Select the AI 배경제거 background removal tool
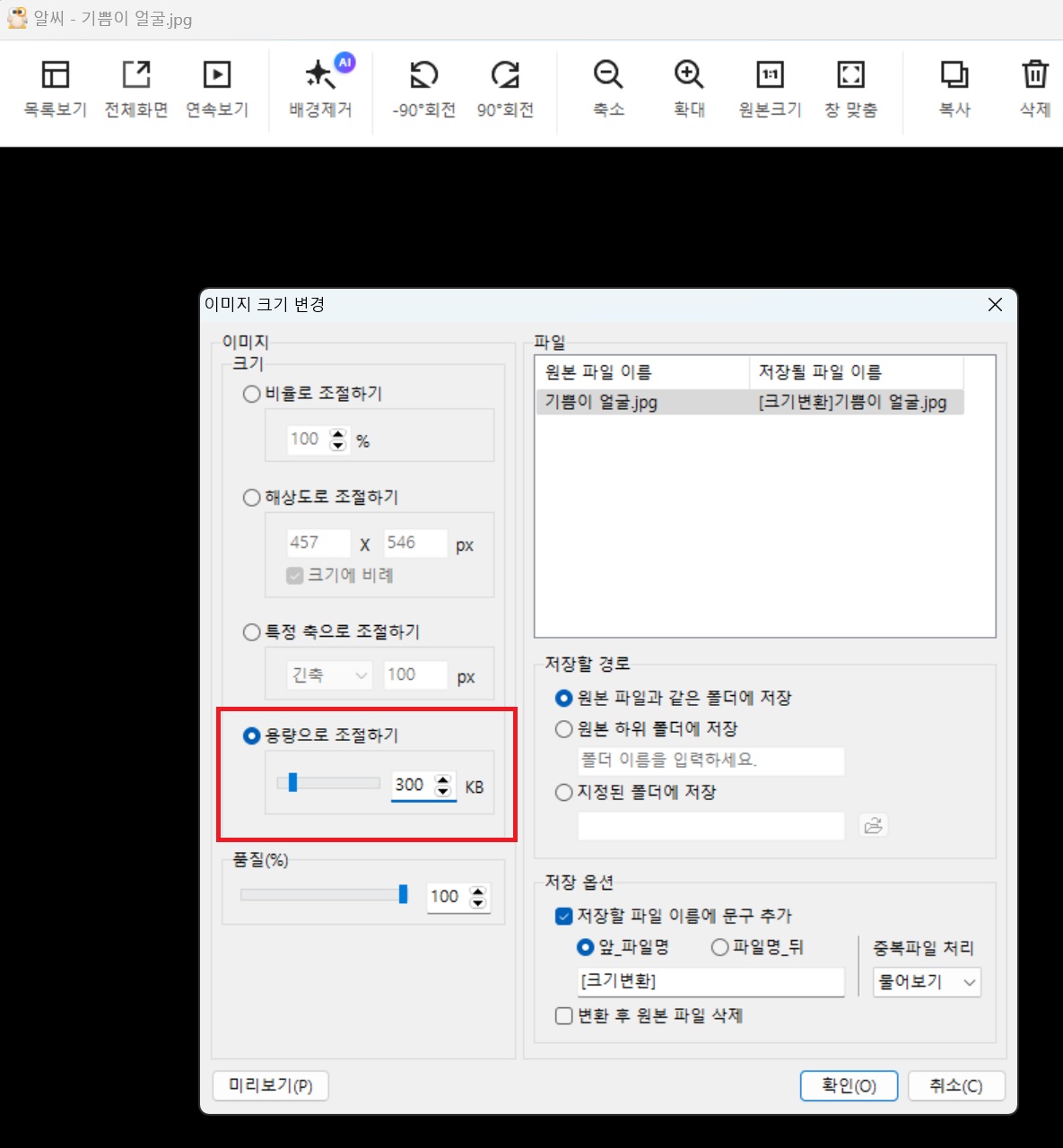 pos(320,87)
